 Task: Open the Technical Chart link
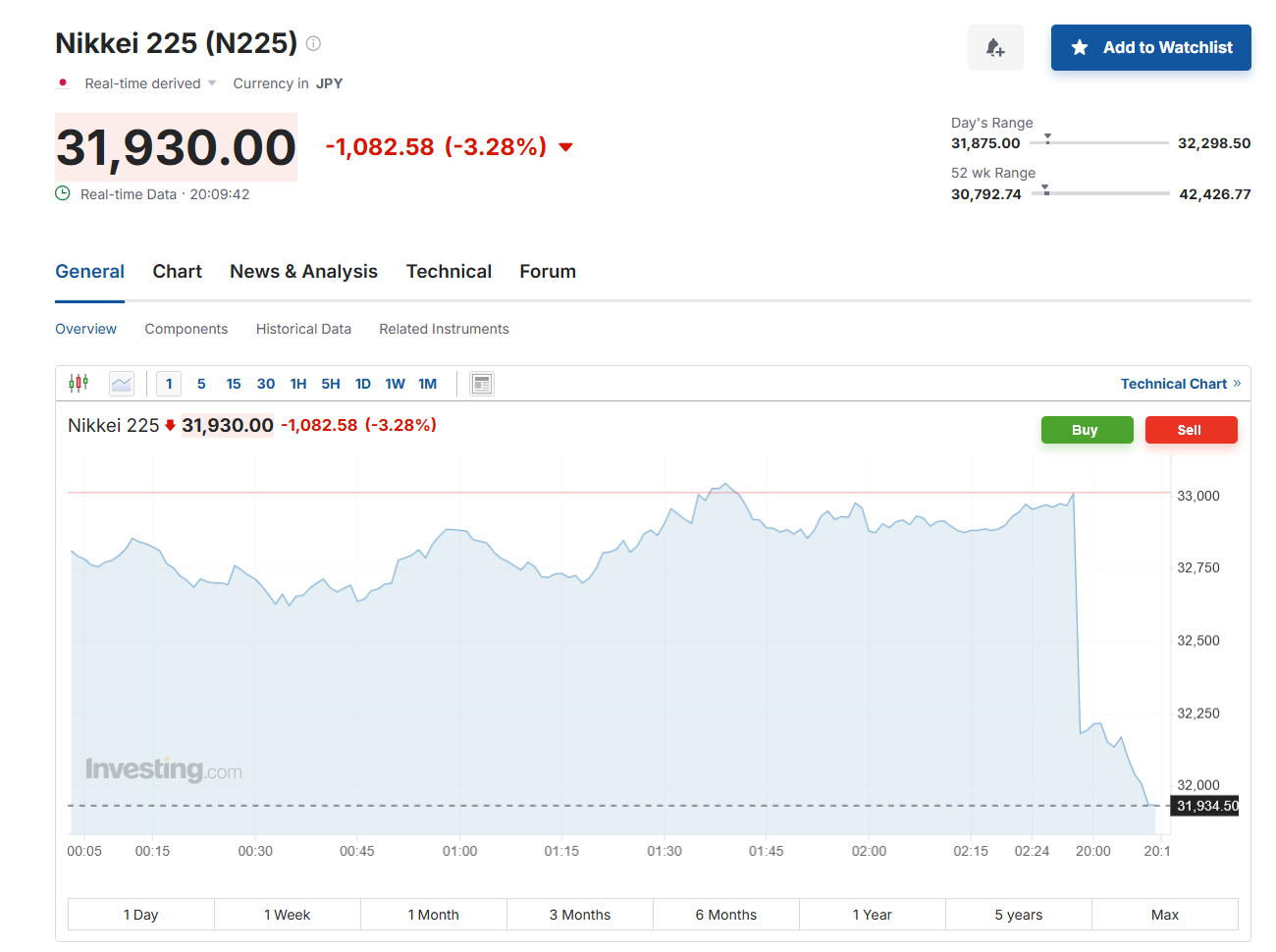pyautogui.click(x=1181, y=384)
